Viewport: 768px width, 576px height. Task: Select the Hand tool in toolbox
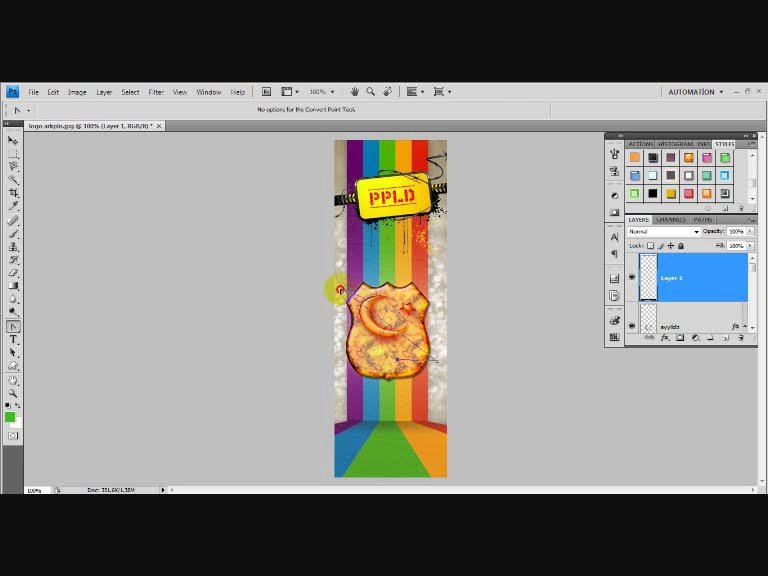point(13,381)
